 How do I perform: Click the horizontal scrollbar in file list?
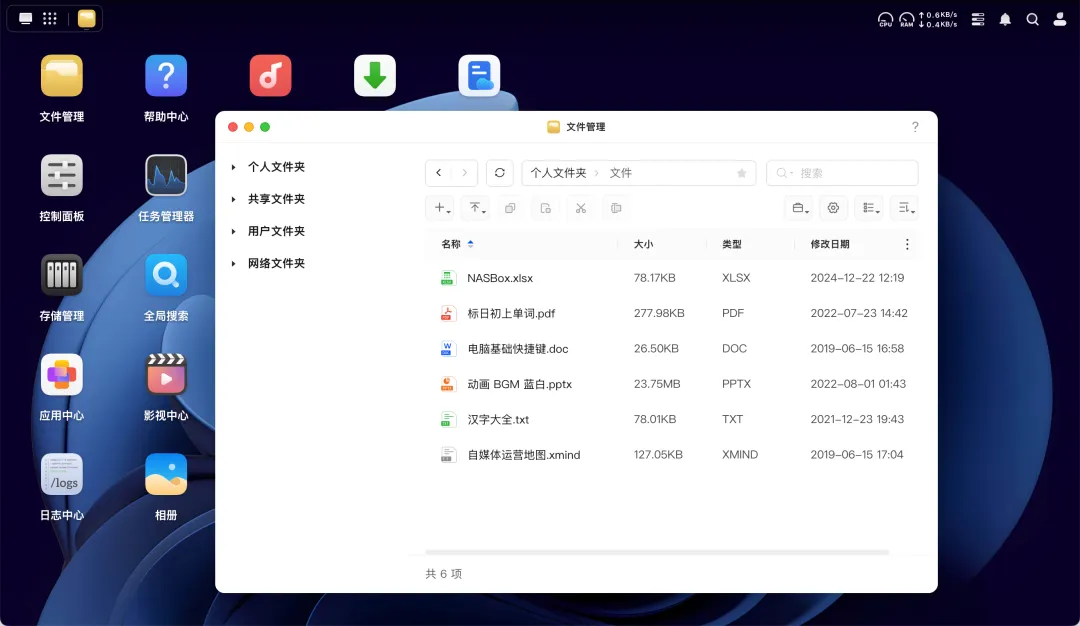(x=657, y=552)
